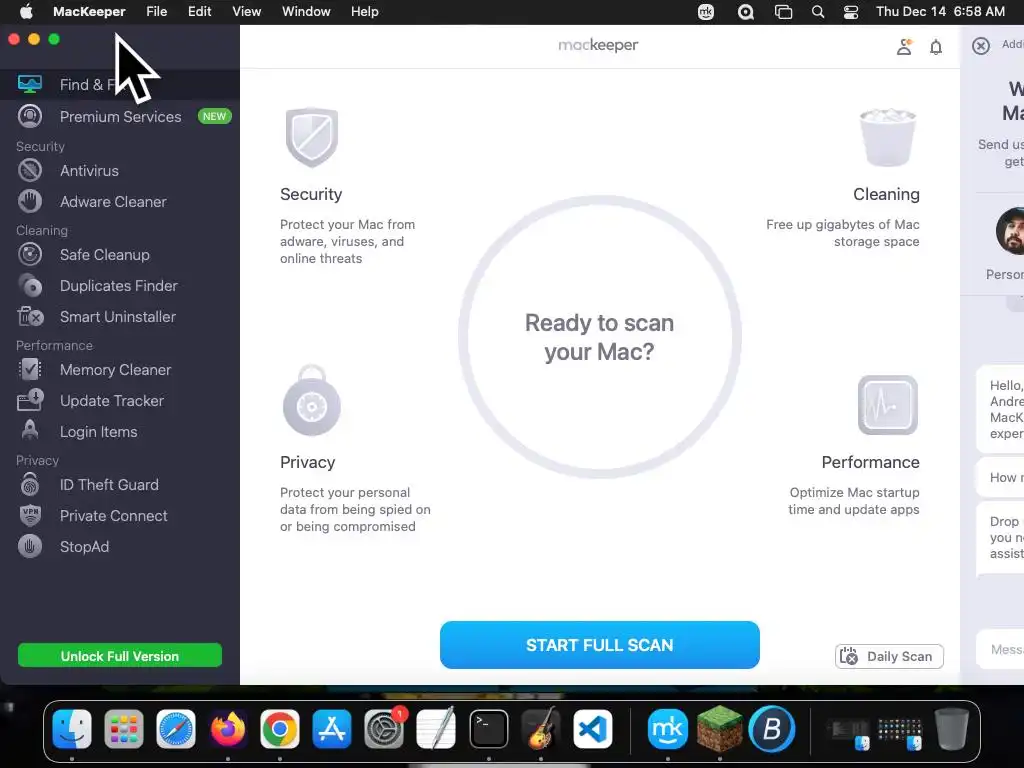
Task: Open App Store from the dock
Action: 332,729
